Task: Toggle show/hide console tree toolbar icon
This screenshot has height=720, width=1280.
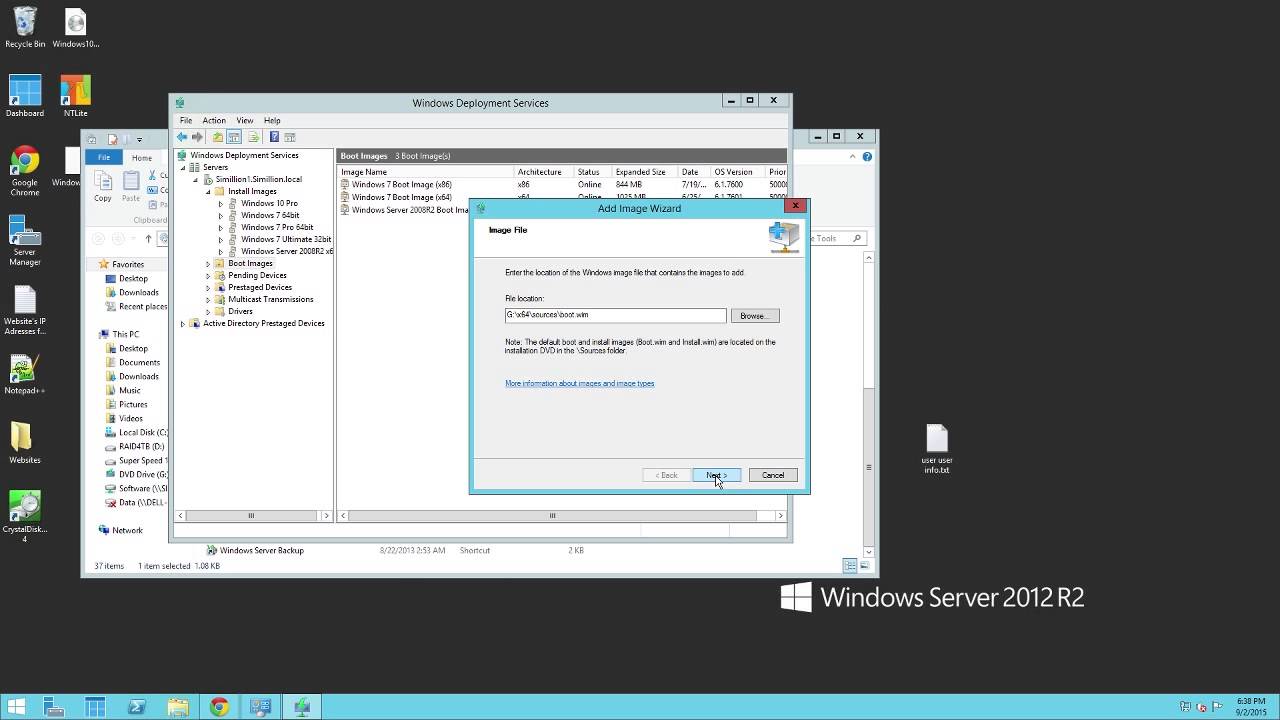Action: [233, 137]
